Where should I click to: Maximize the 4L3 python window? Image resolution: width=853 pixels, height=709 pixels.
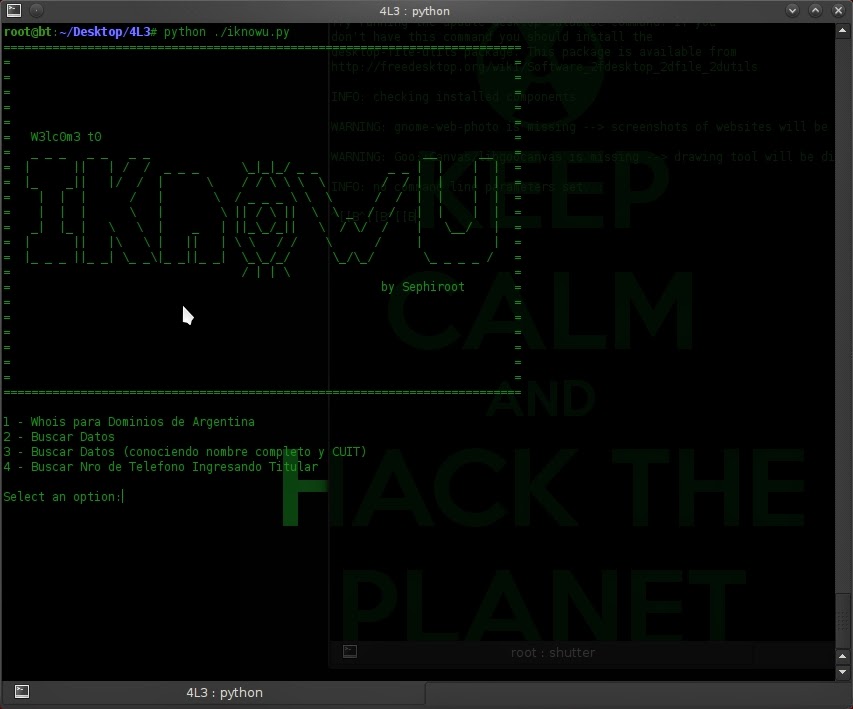click(x=815, y=10)
